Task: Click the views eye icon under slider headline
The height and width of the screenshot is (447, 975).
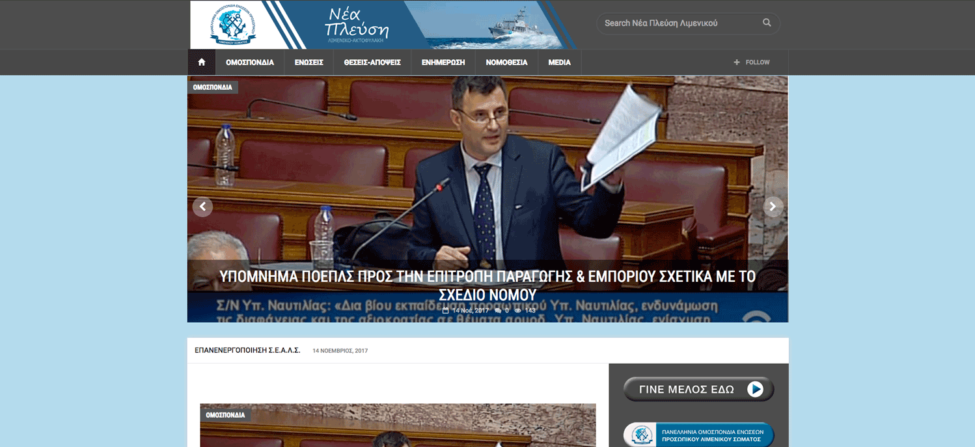Action: coord(518,310)
